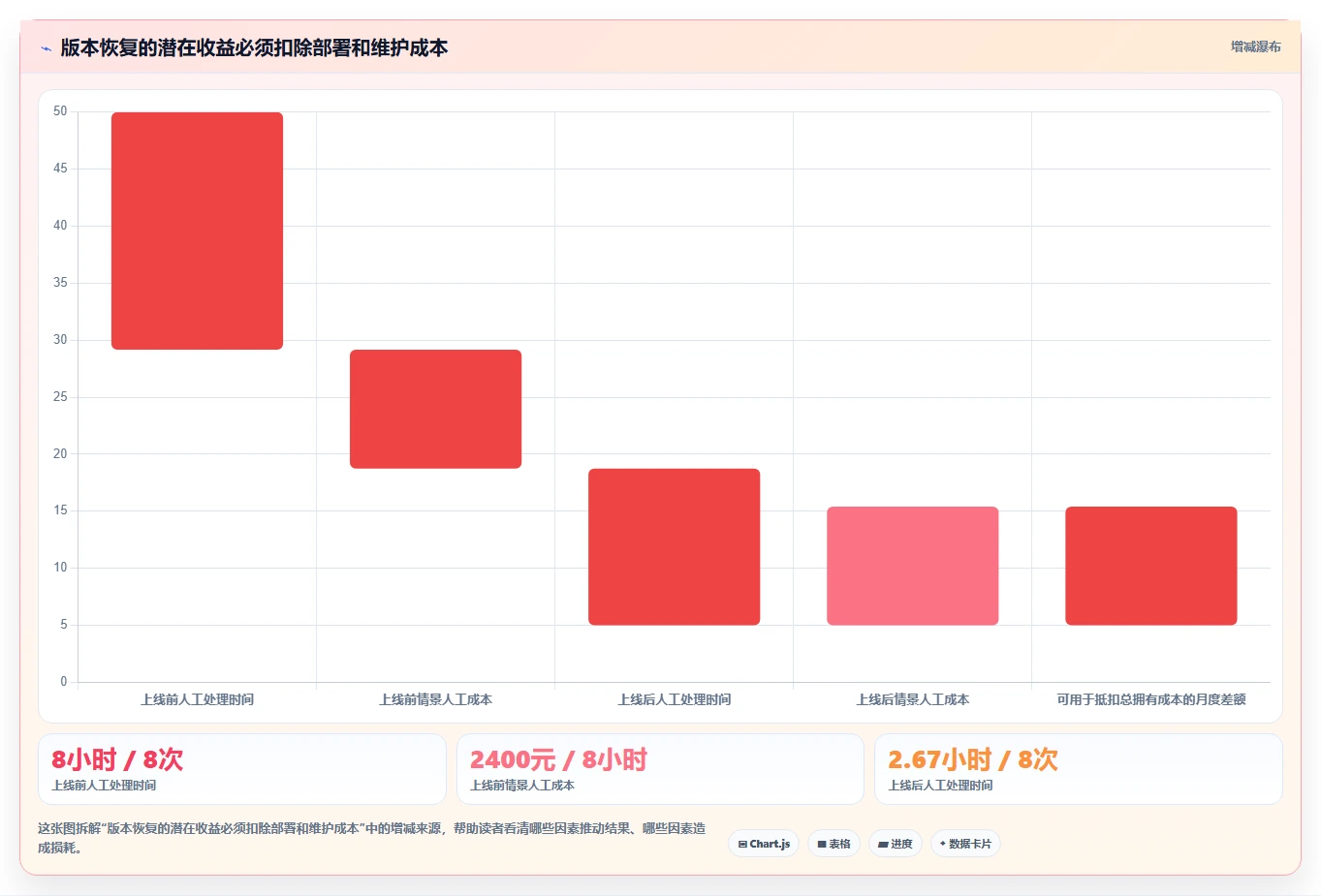Click the 可用于抵扣总拥有成本的月度差额 bar
The height and width of the screenshot is (896, 1321).
tap(1151, 566)
